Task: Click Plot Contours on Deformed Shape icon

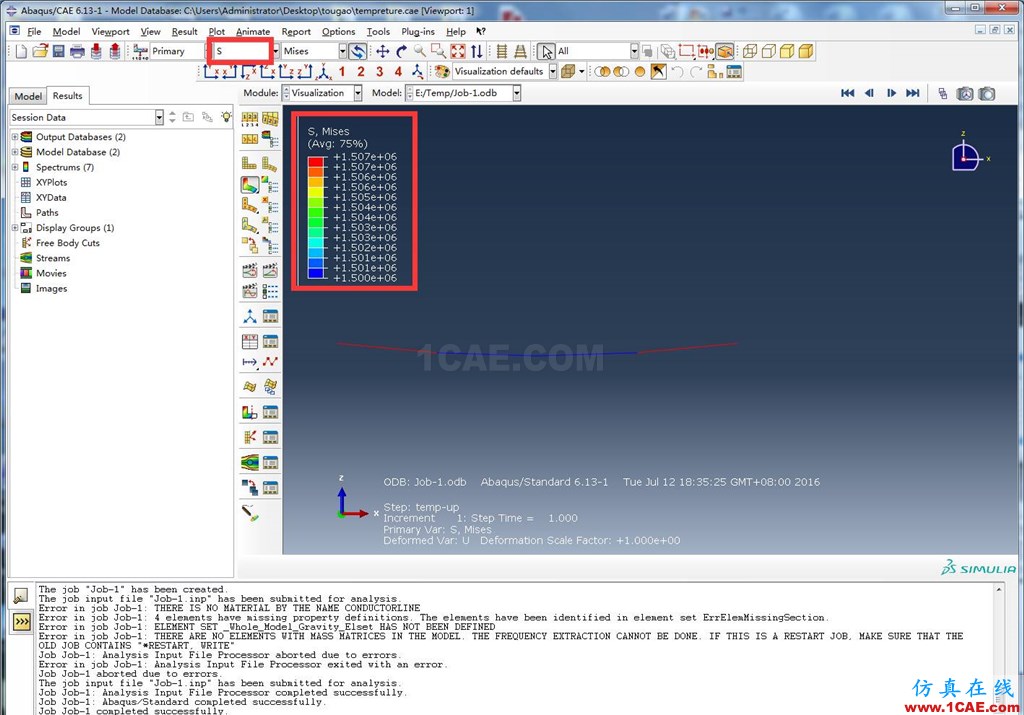Action: click(x=249, y=185)
